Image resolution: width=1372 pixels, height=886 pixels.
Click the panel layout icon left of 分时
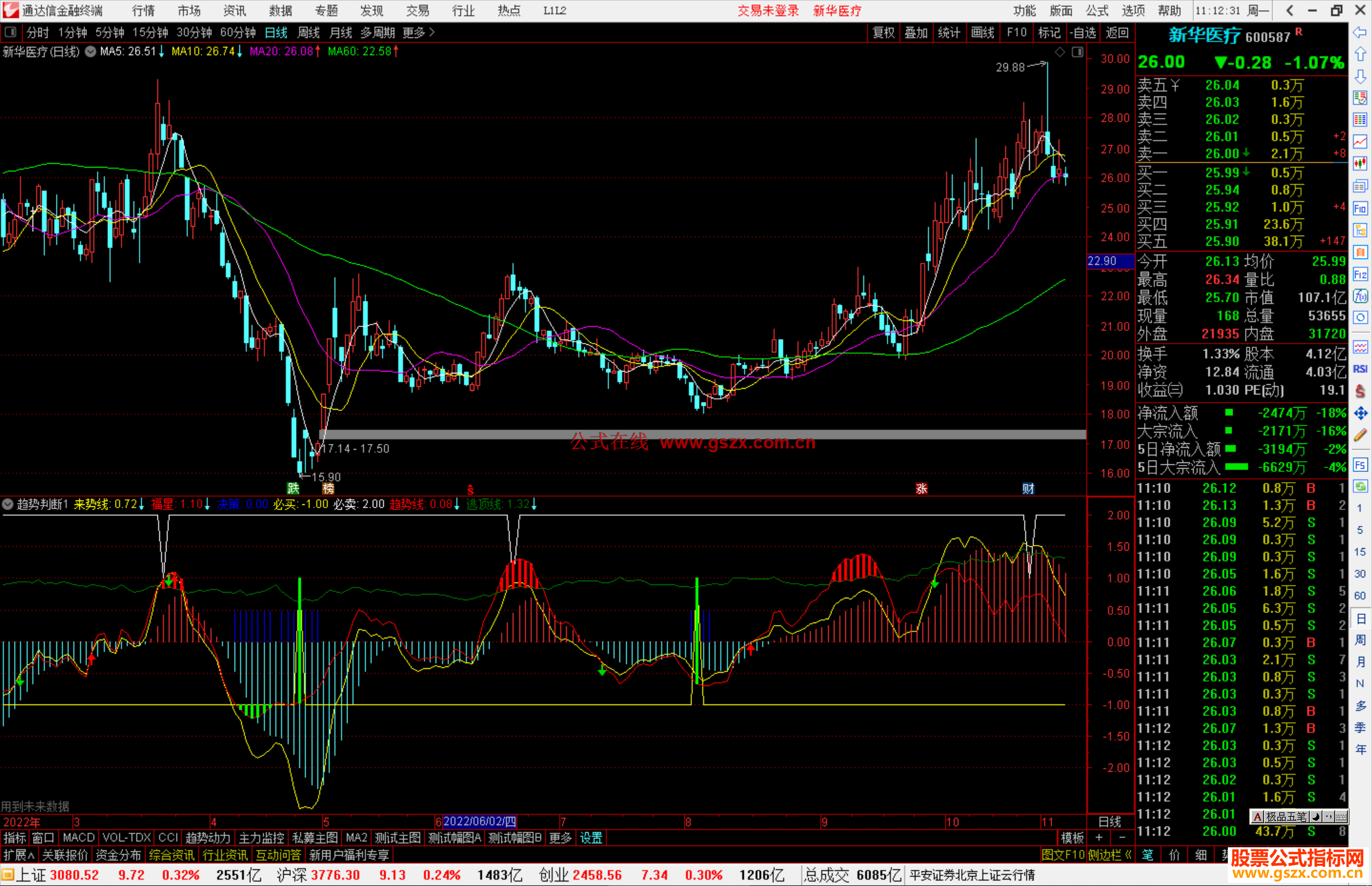(11, 32)
